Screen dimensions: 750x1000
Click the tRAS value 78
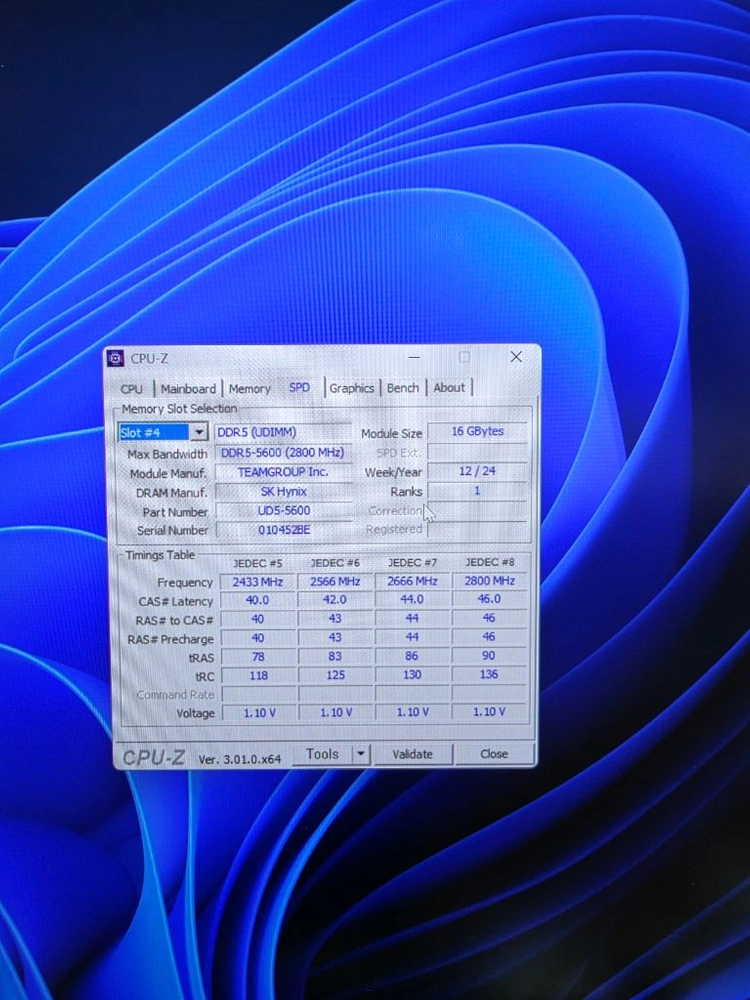pos(258,656)
